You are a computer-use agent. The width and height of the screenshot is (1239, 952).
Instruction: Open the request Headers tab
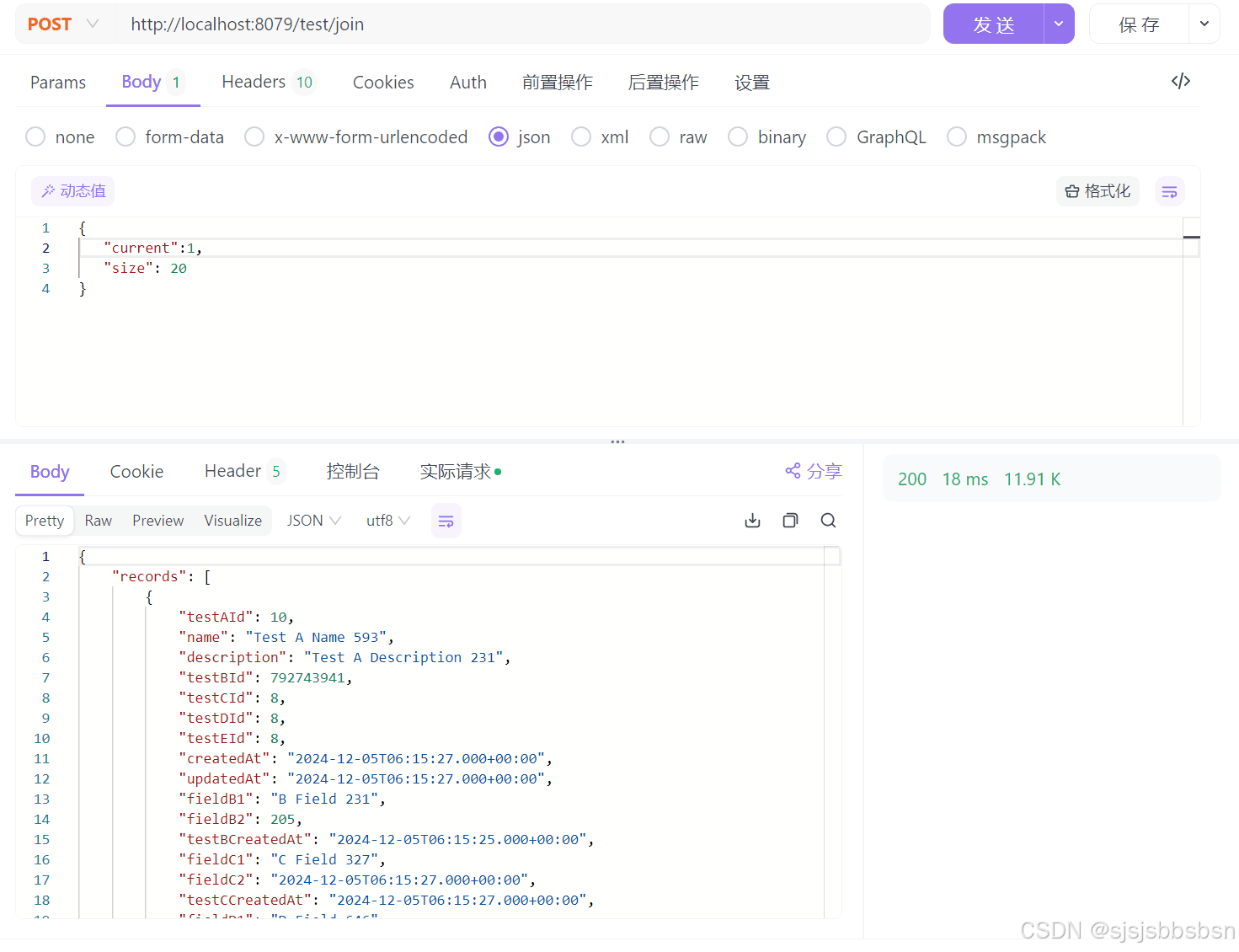point(268,83)
